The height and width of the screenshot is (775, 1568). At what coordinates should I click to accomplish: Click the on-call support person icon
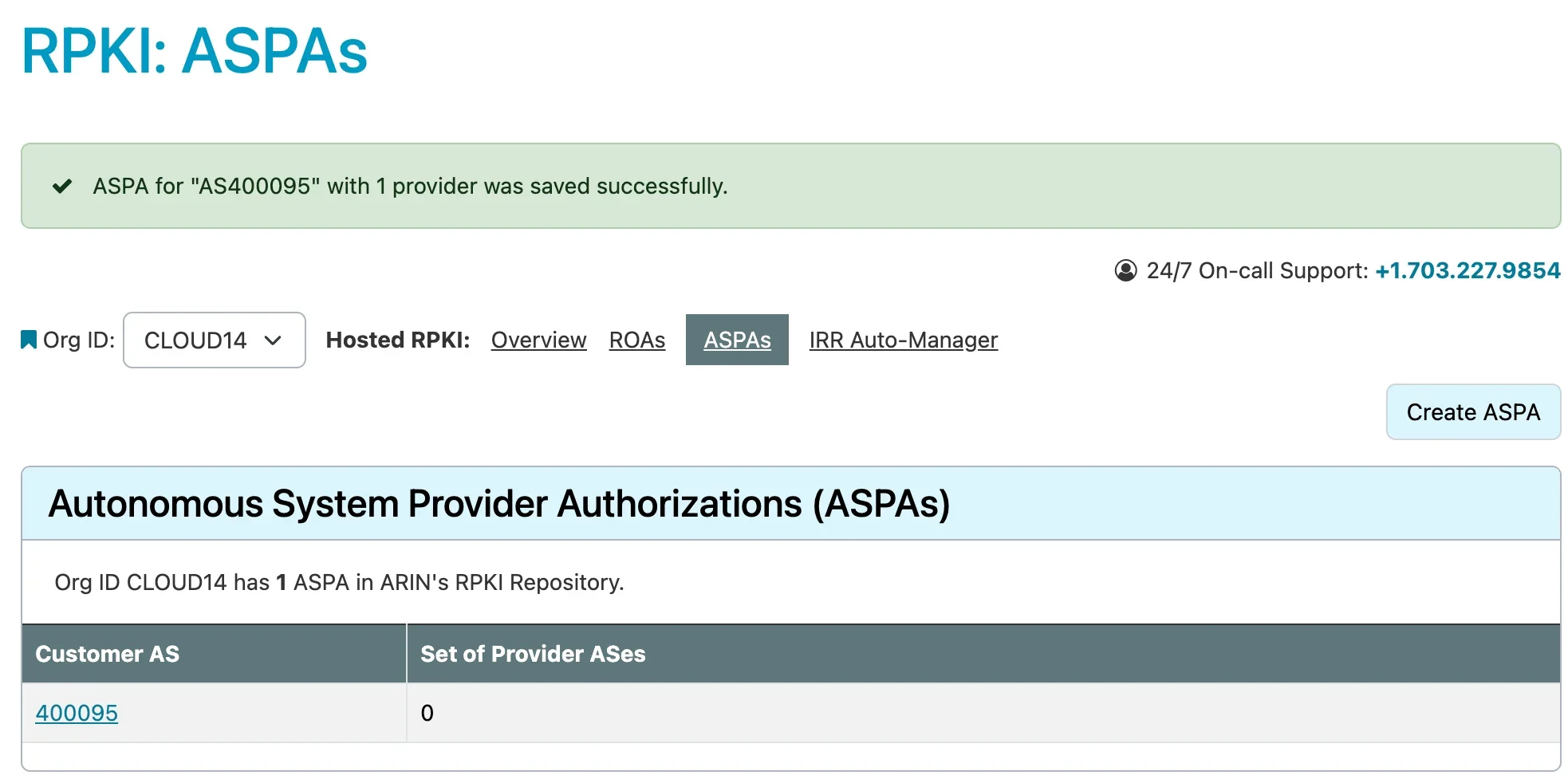(1125, 270)
